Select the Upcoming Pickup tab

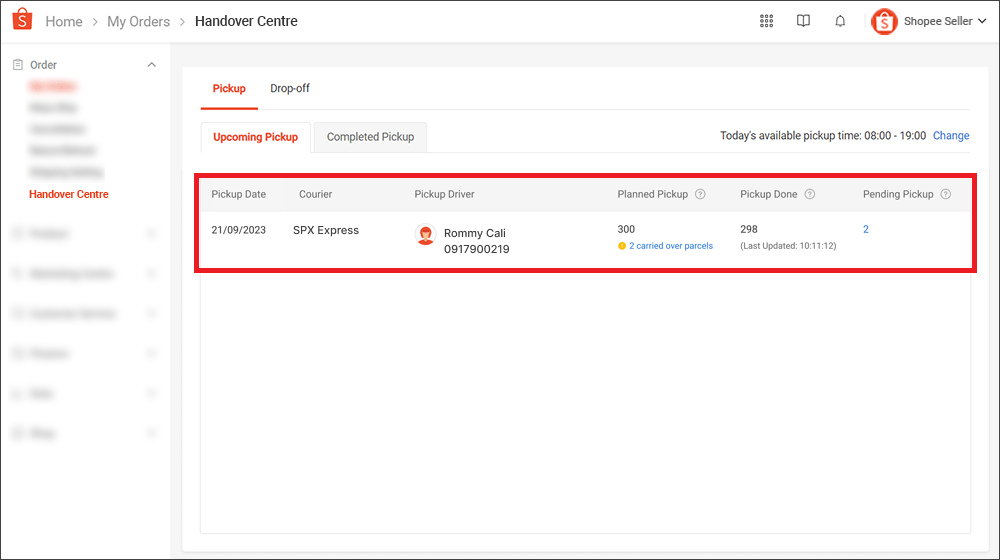[255, 137]
